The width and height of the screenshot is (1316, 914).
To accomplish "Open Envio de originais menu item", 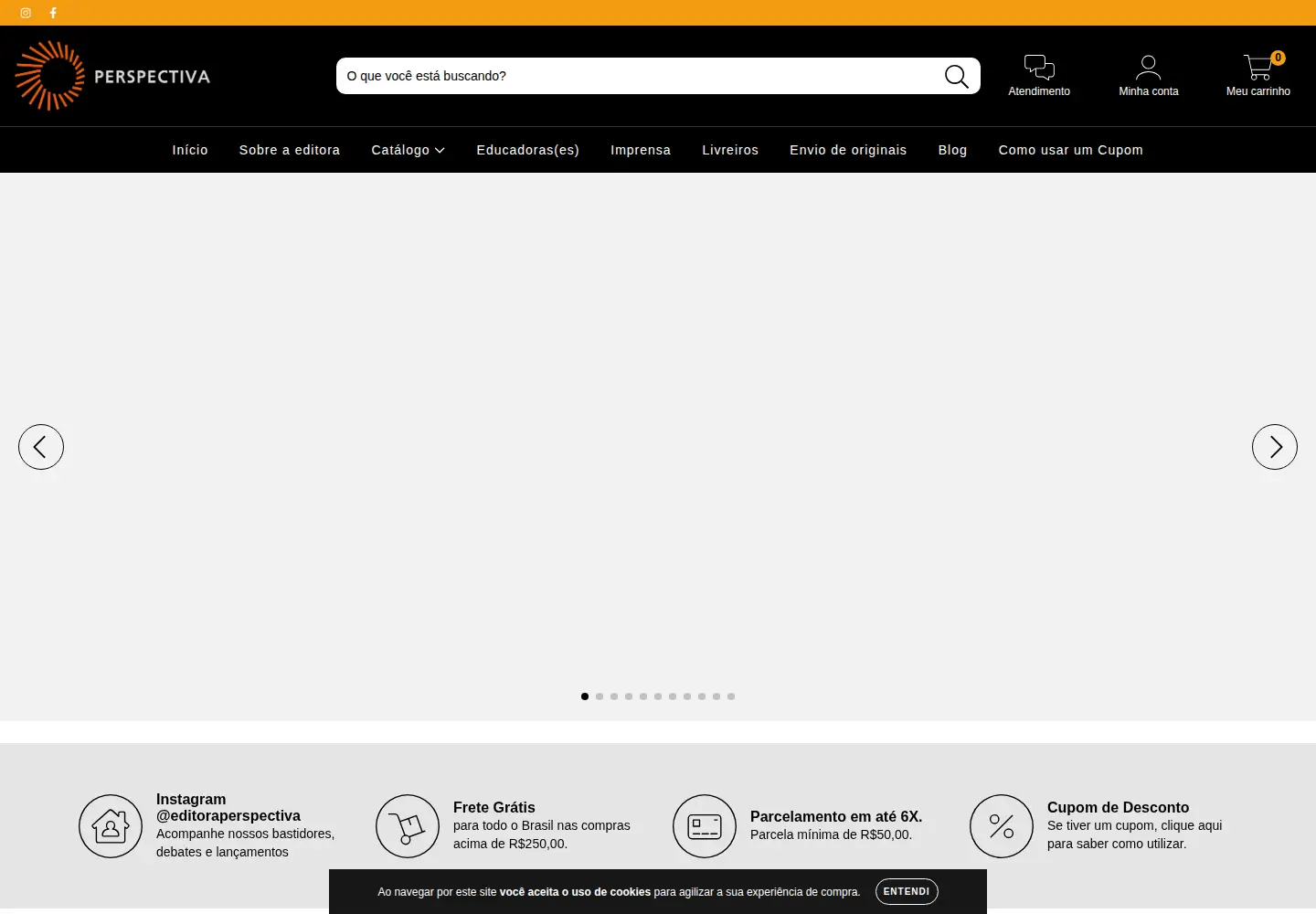I will tap(848, 150).
